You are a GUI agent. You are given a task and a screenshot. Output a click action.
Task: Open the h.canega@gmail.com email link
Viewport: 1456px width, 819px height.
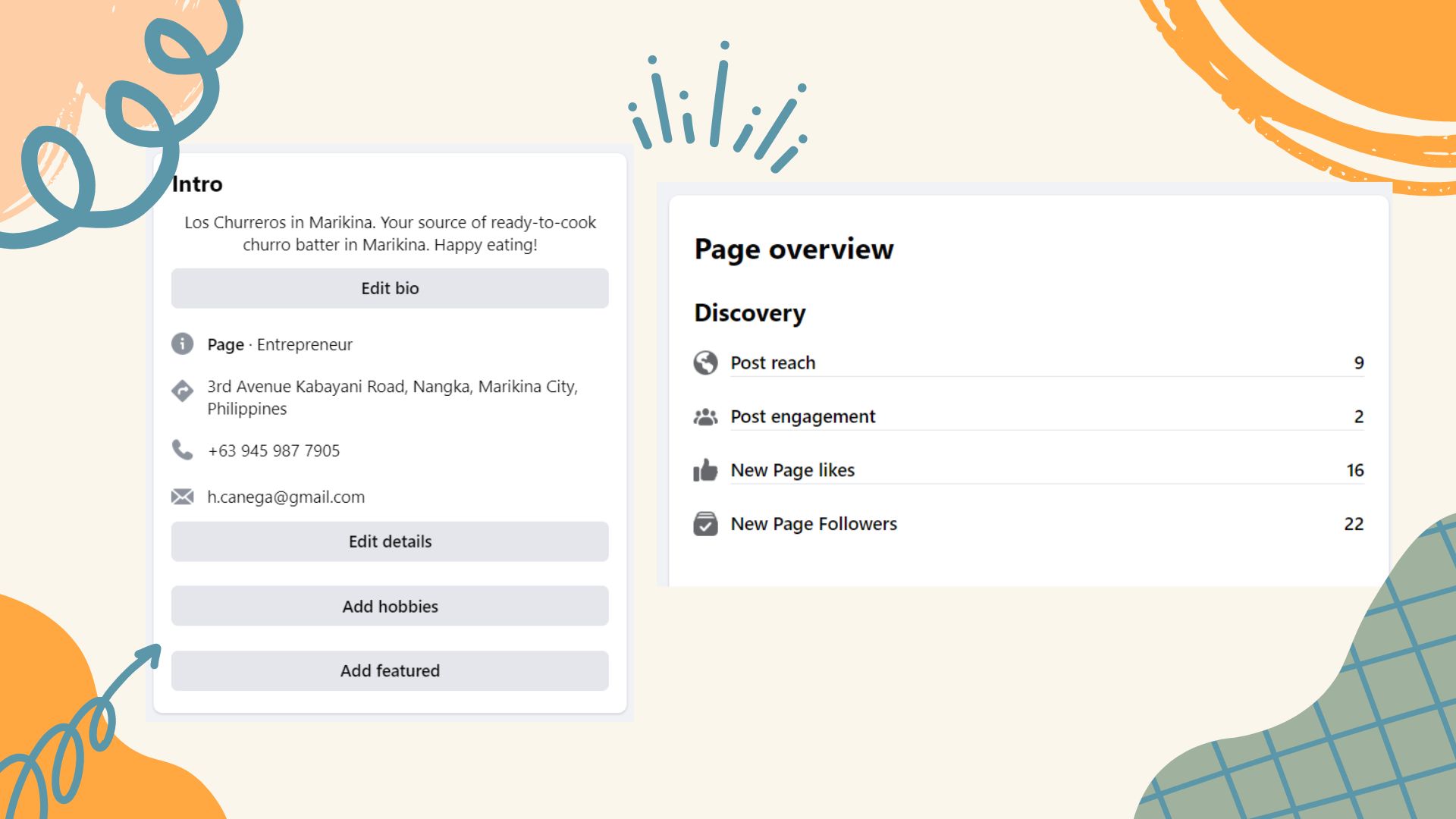coord(286,497)
